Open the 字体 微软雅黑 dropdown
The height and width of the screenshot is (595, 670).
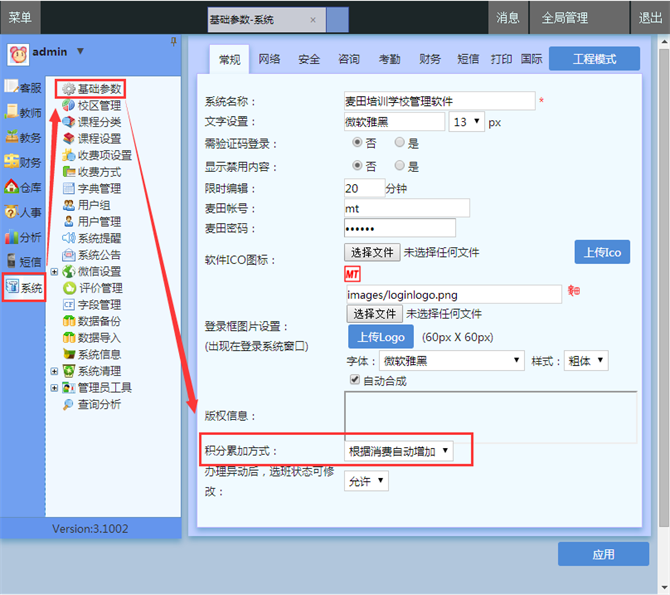coord(452,361)
